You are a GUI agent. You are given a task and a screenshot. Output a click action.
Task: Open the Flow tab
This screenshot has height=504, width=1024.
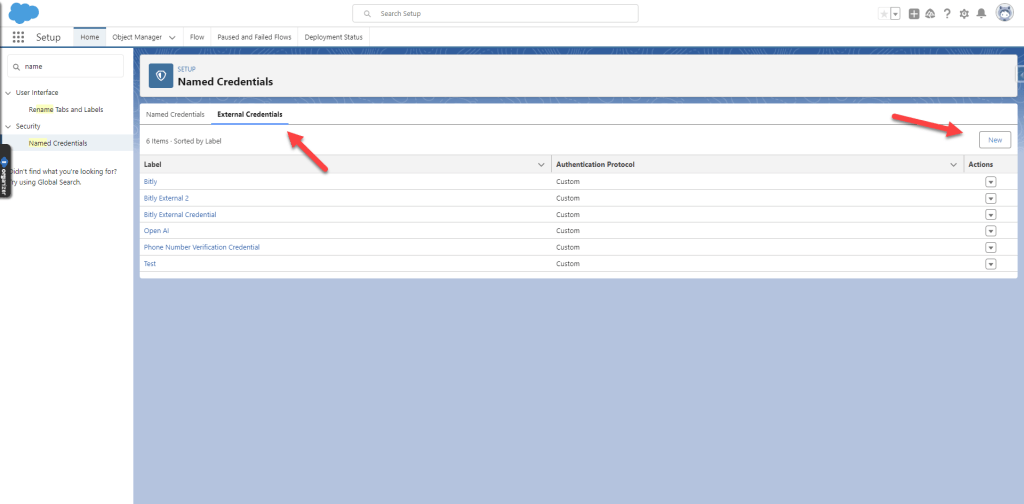tap(197, 37)
